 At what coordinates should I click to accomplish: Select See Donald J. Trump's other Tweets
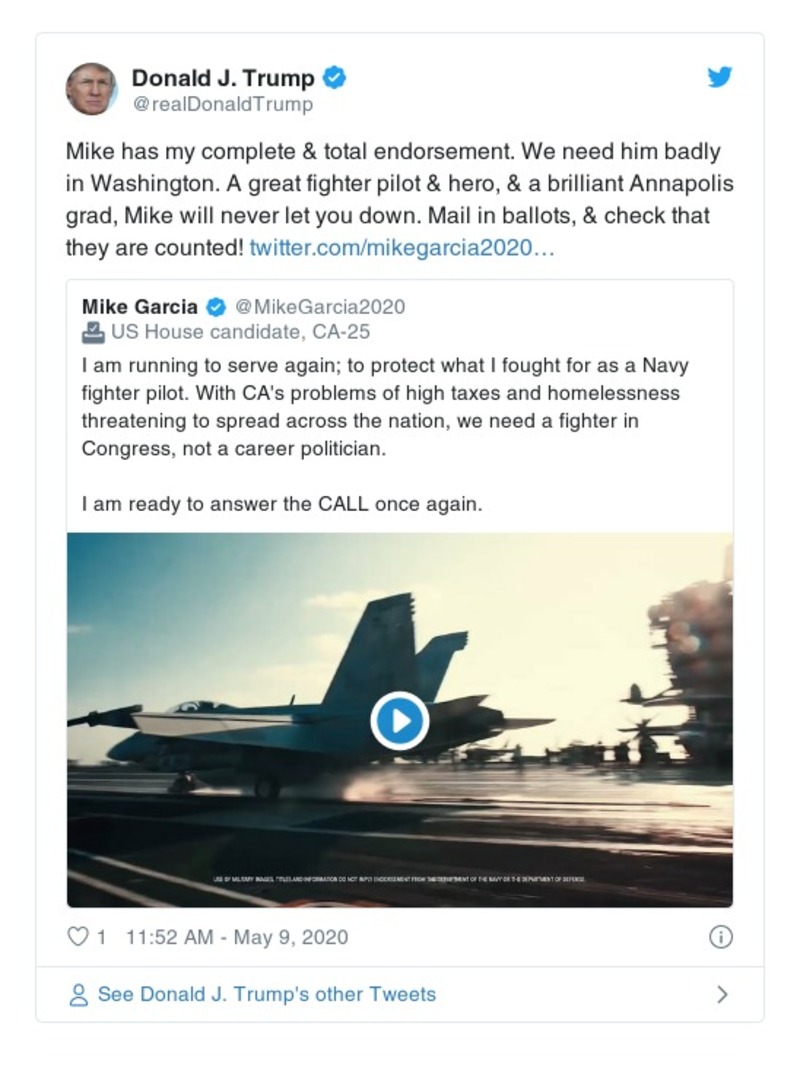(266, 995)
